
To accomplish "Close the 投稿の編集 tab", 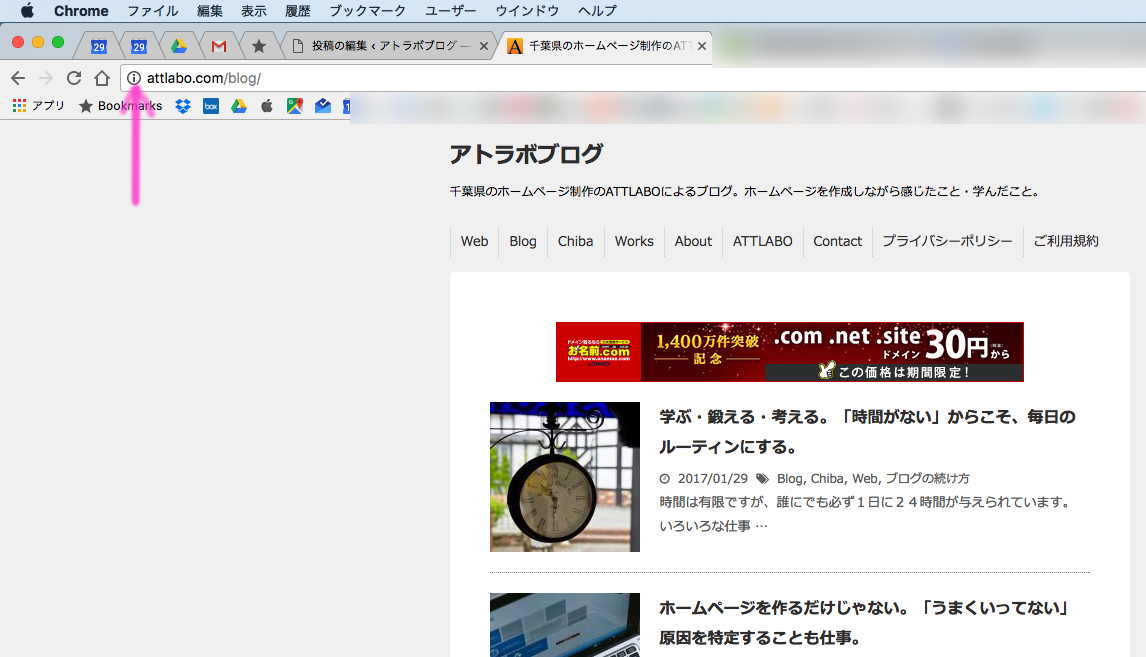I will coord(484,46).
